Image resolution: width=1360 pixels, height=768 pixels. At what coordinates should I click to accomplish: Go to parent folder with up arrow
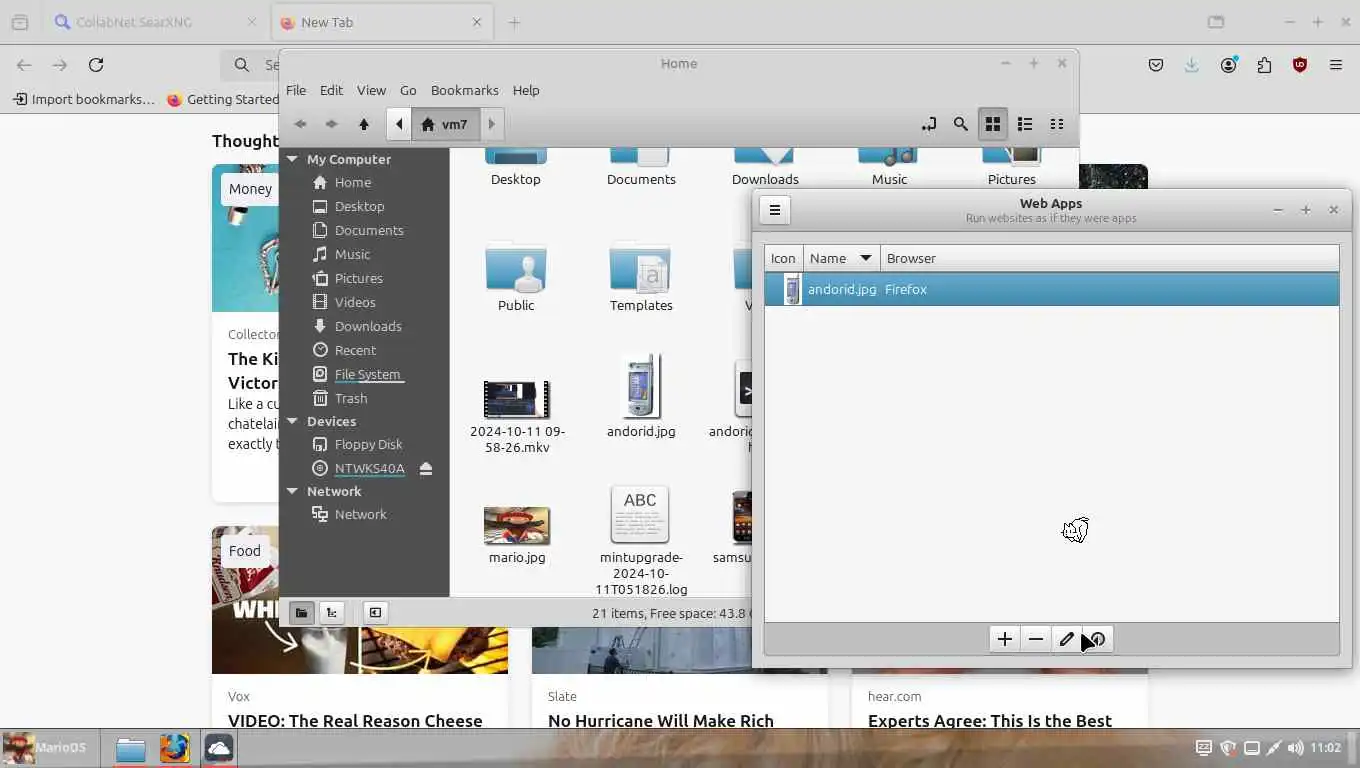pyautogui.click(x=364, y=124)
